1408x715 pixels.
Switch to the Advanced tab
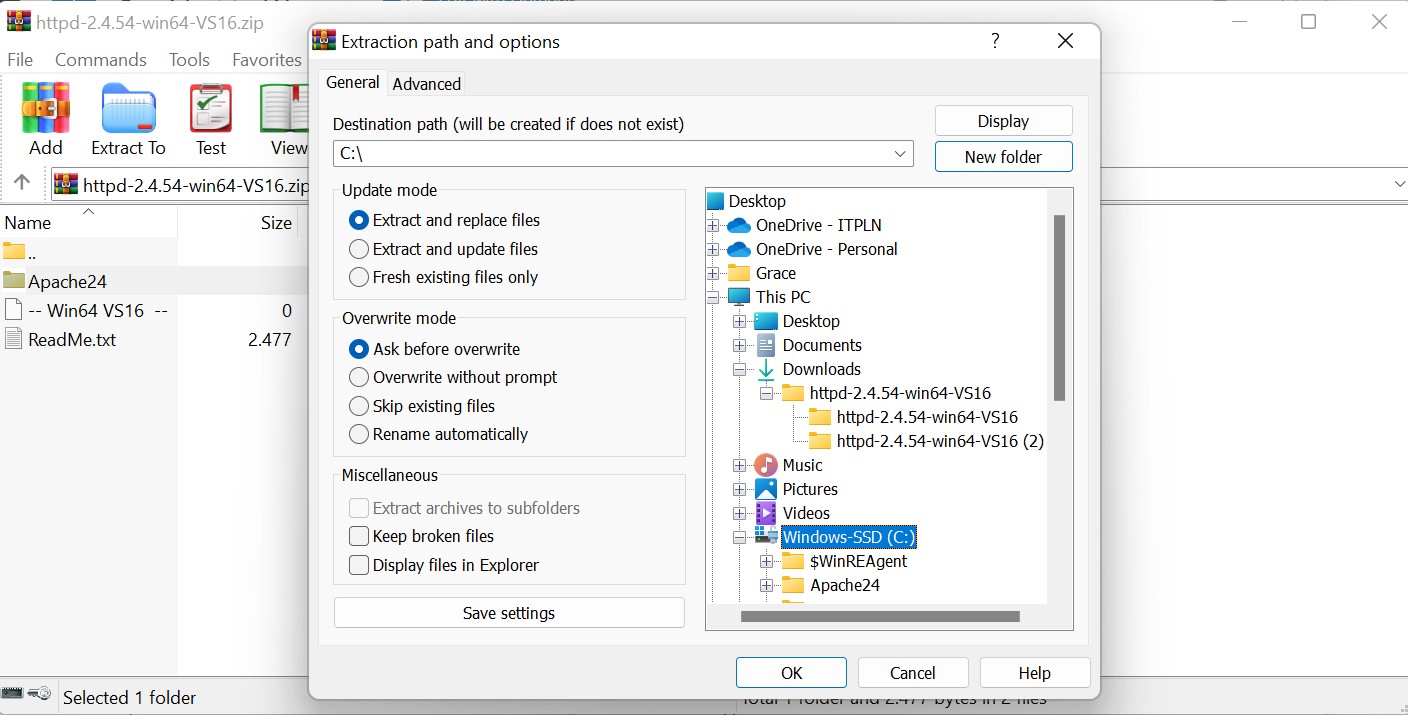(x=426, y=84)
